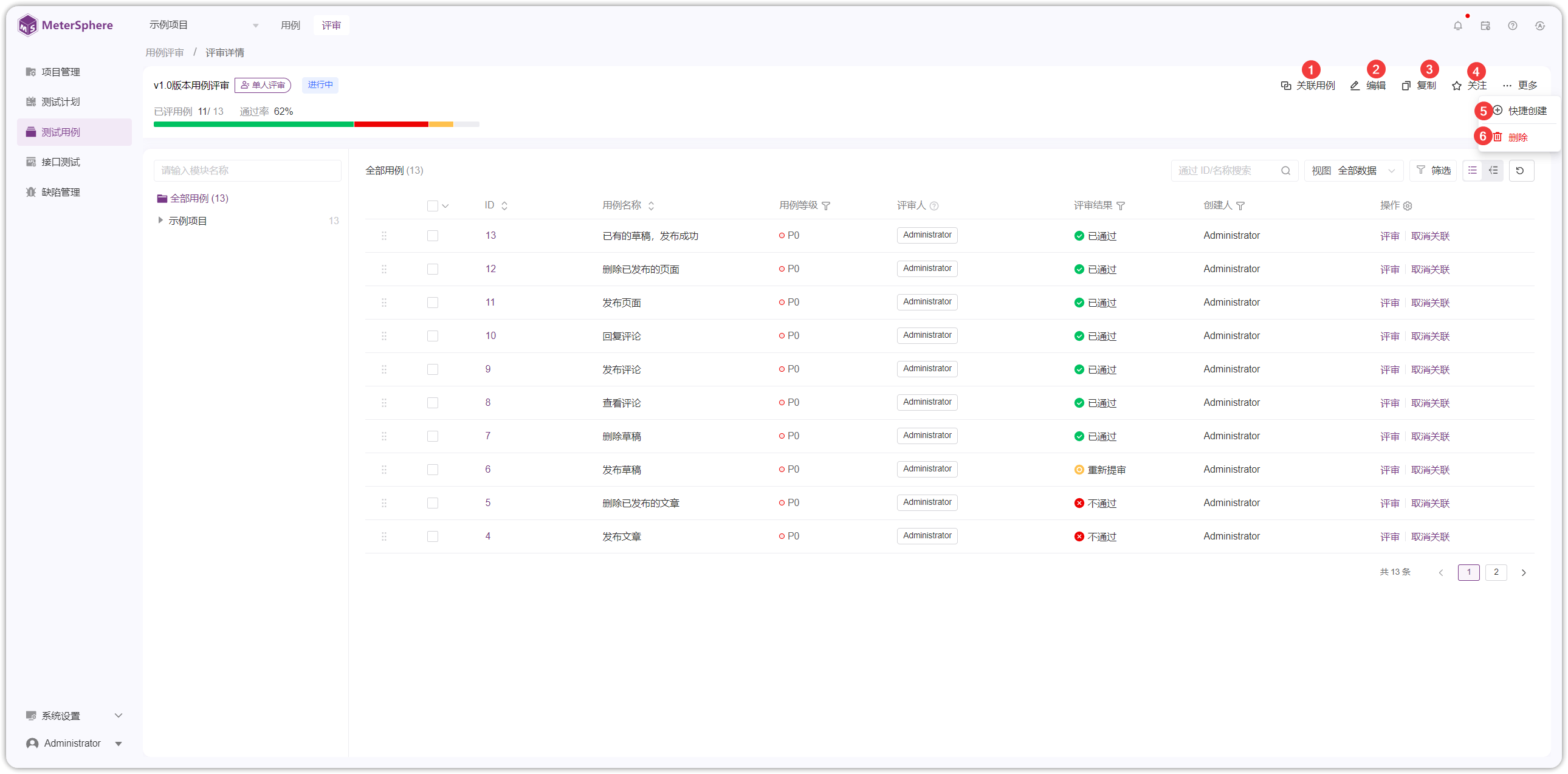Viewport: 1568px width, 774px height.
Task: Focus the 通过 ID/名称搜索 field
Action: coord(1234,170)
